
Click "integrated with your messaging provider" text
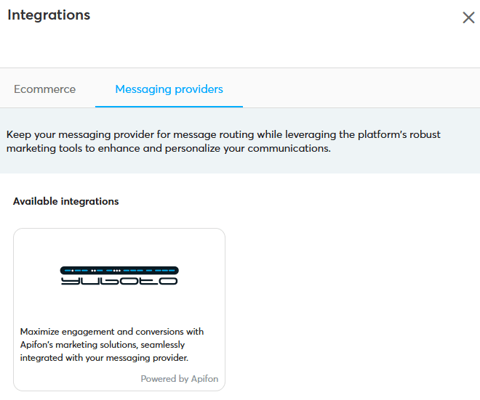pos(104,358)
